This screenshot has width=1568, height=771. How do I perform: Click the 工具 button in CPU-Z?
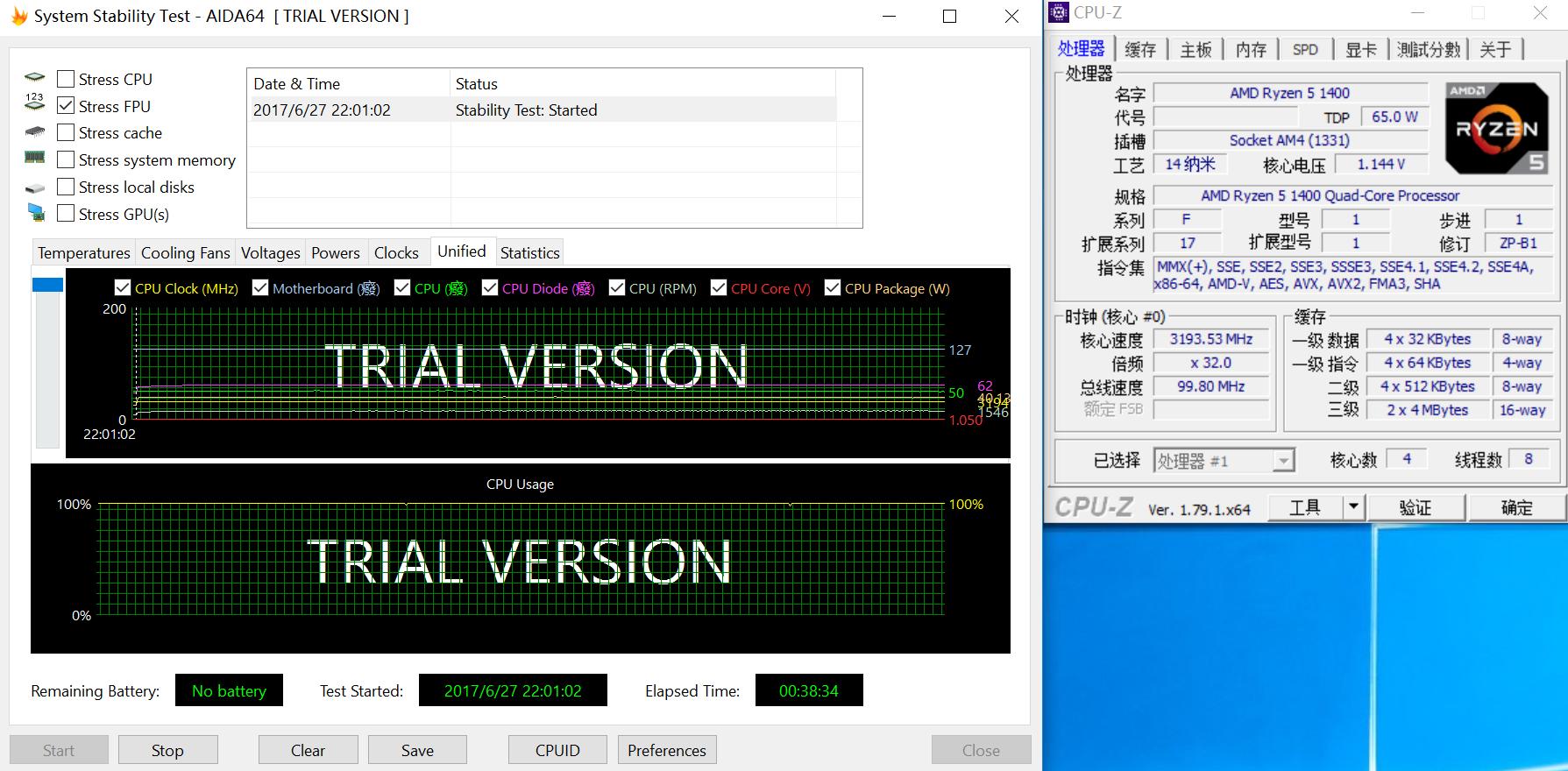click(x=1305, y=507)
